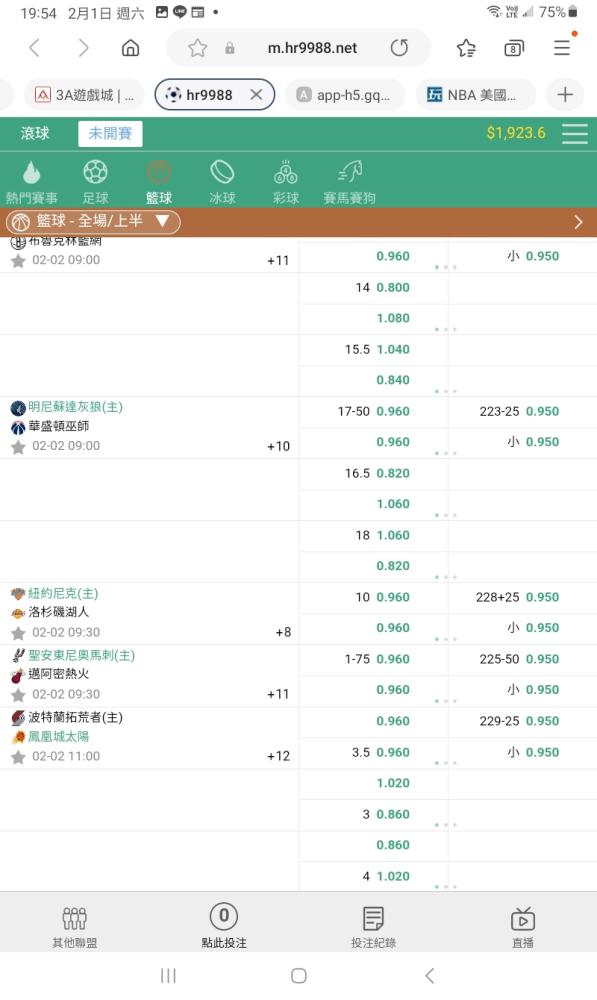
Task: Star the 波特蘭拓荒者 game as favorite
Action: click(x=18, y=757)
